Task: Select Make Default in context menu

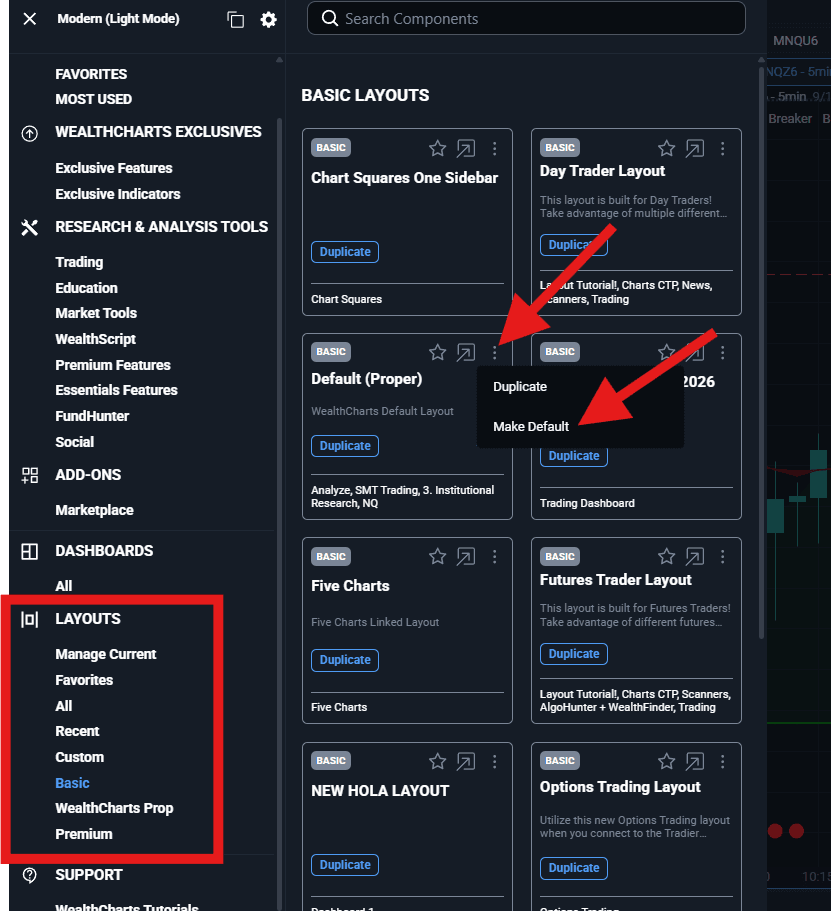Action: (531, 427)
